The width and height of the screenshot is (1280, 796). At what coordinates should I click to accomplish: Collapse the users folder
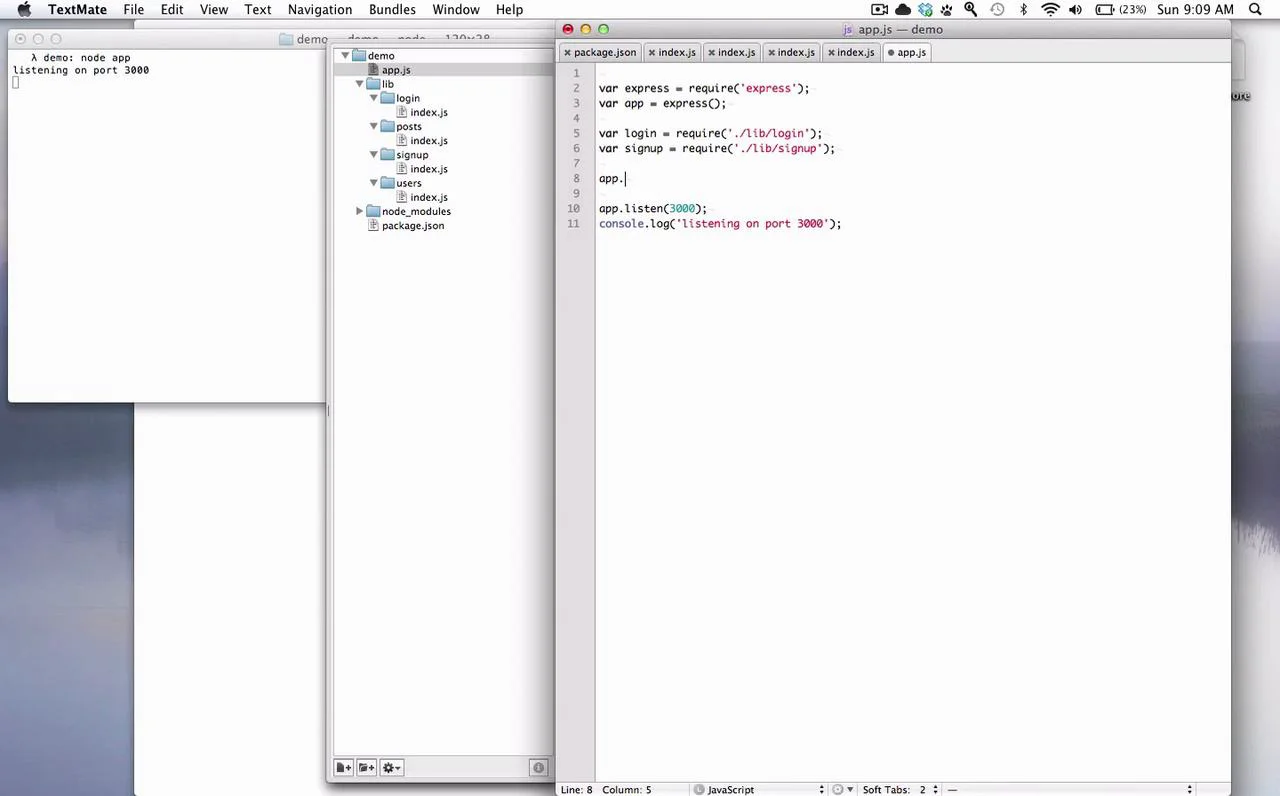coord(374,183)
